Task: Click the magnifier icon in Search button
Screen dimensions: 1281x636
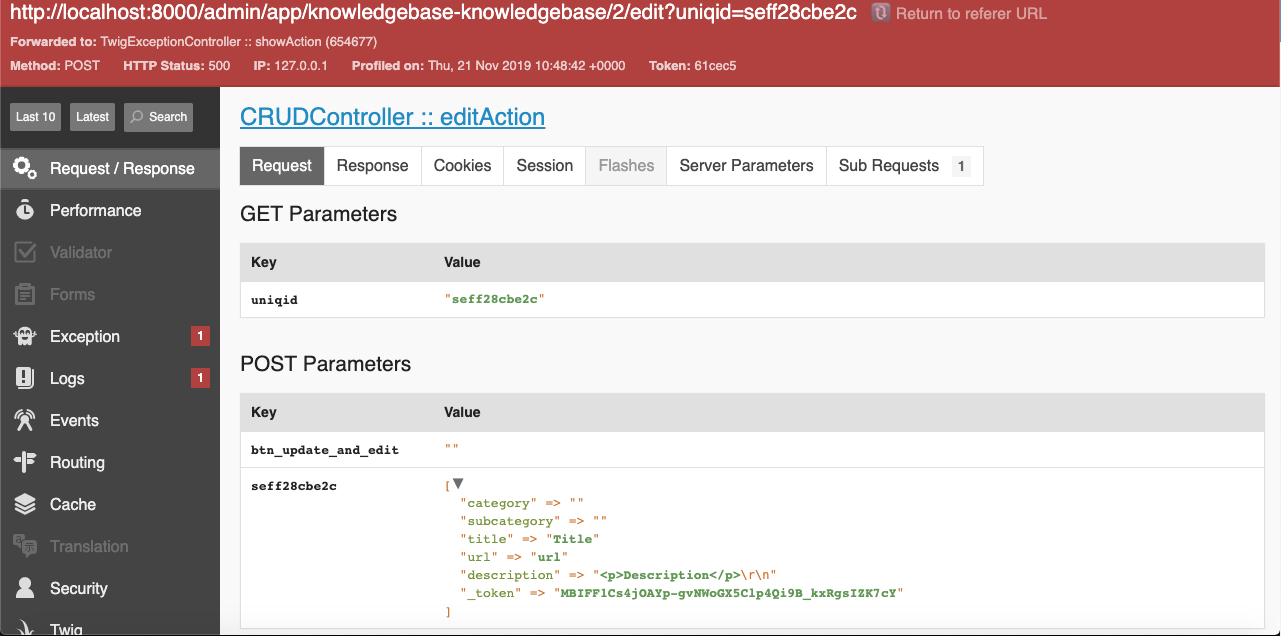Action: (137, 117)
